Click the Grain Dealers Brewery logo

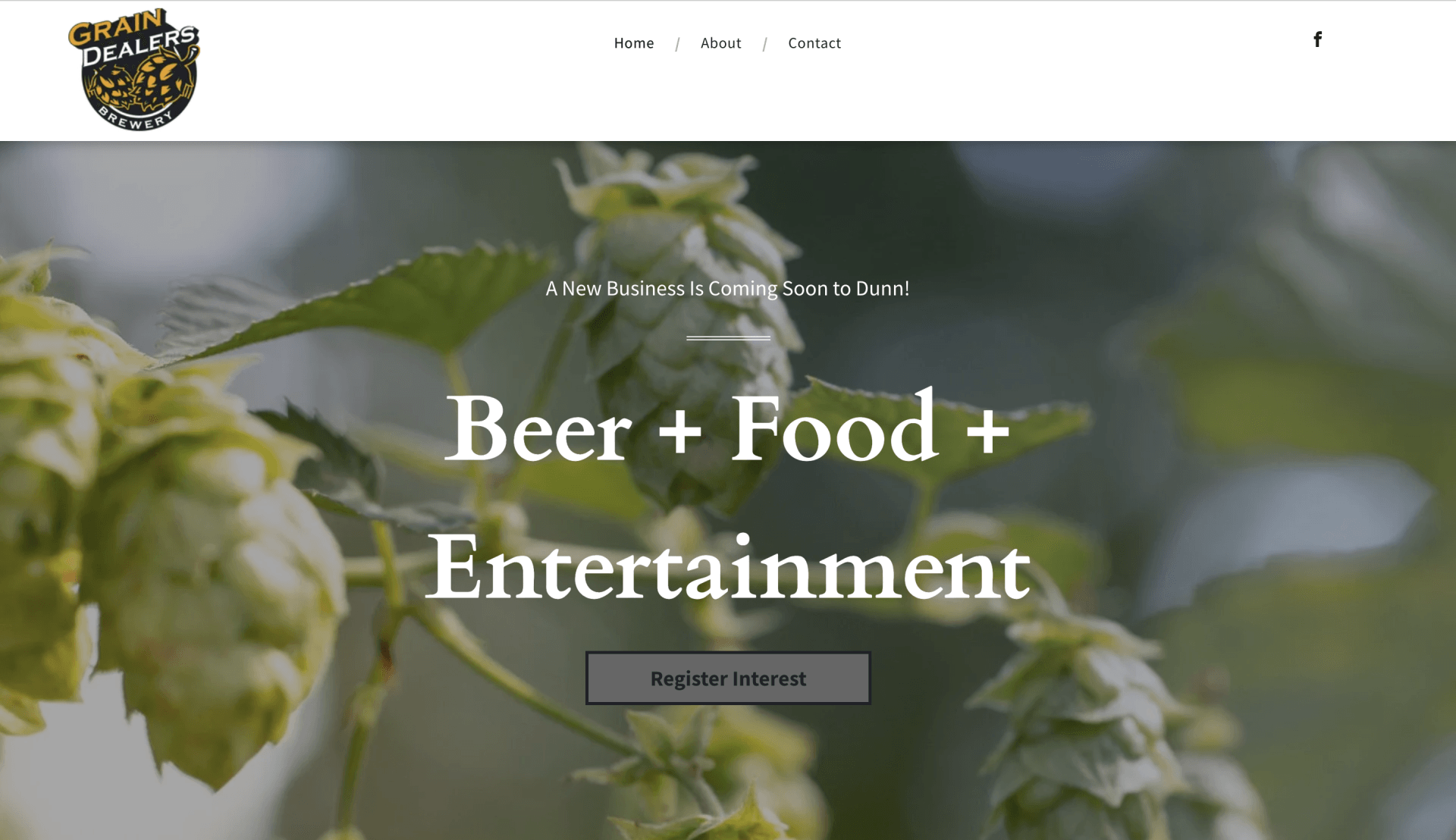click(x=134, y=69)
